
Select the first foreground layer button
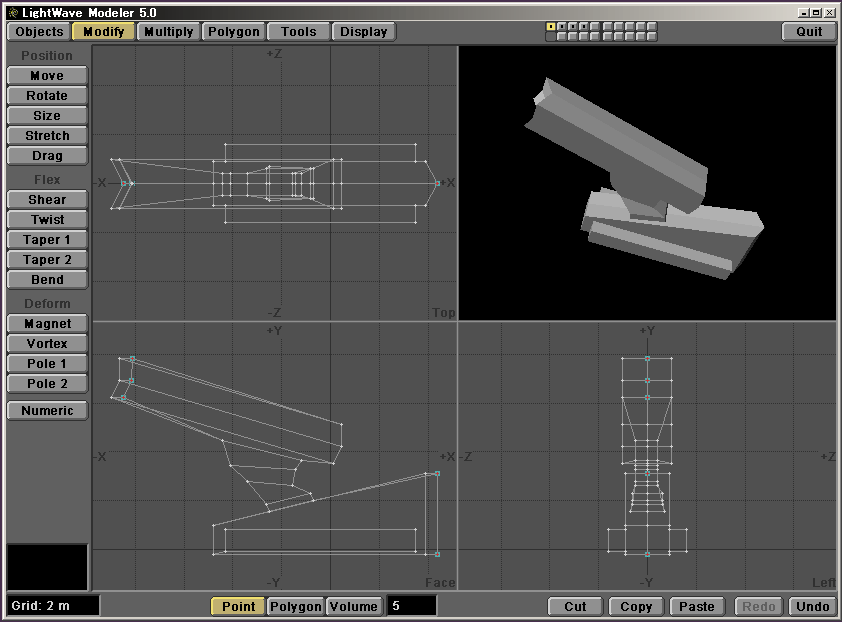point(551,27)
